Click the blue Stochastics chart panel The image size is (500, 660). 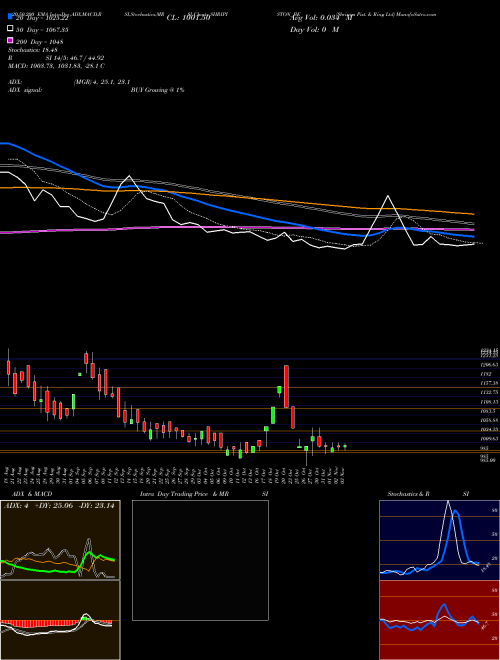439,540
